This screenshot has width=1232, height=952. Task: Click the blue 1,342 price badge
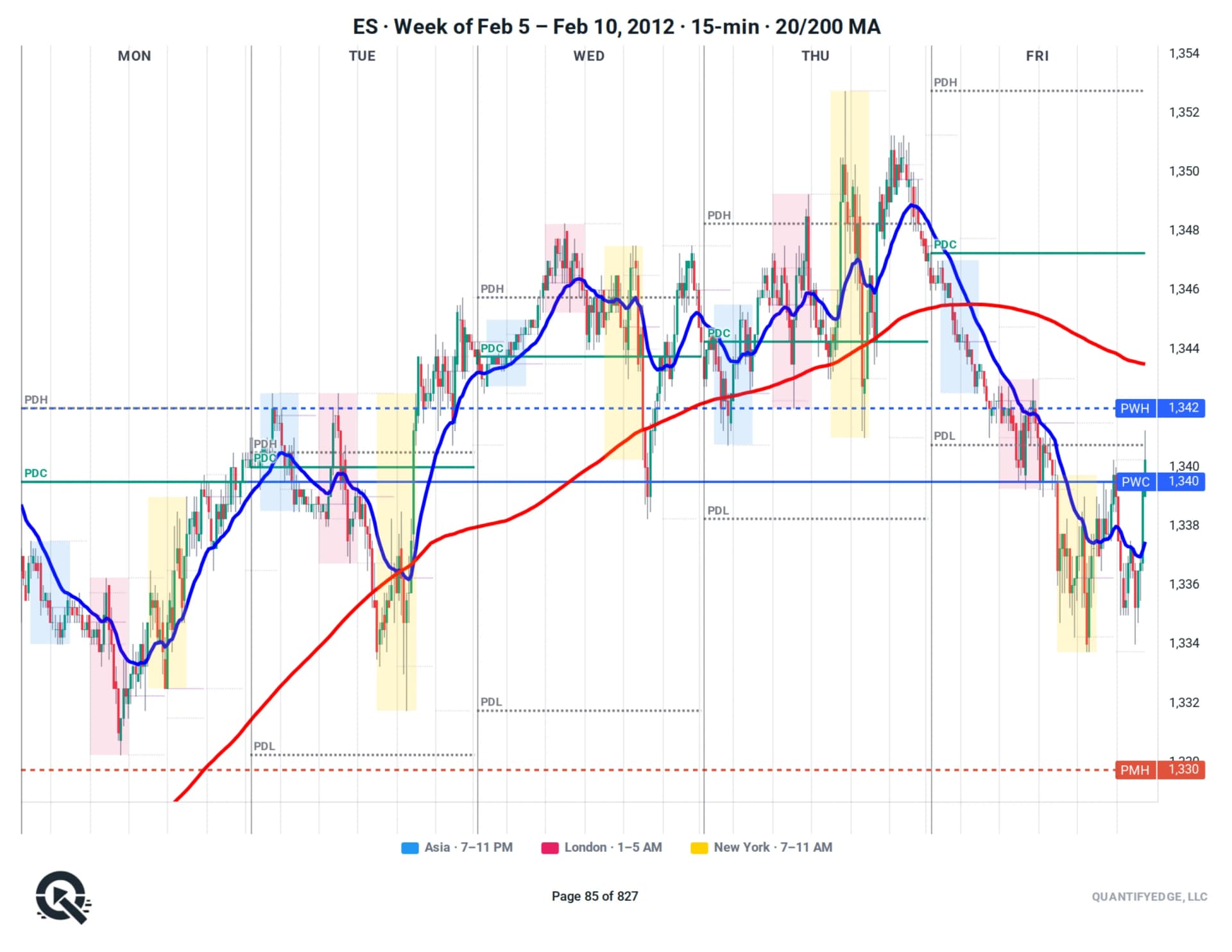click(x=1181, y=409)
